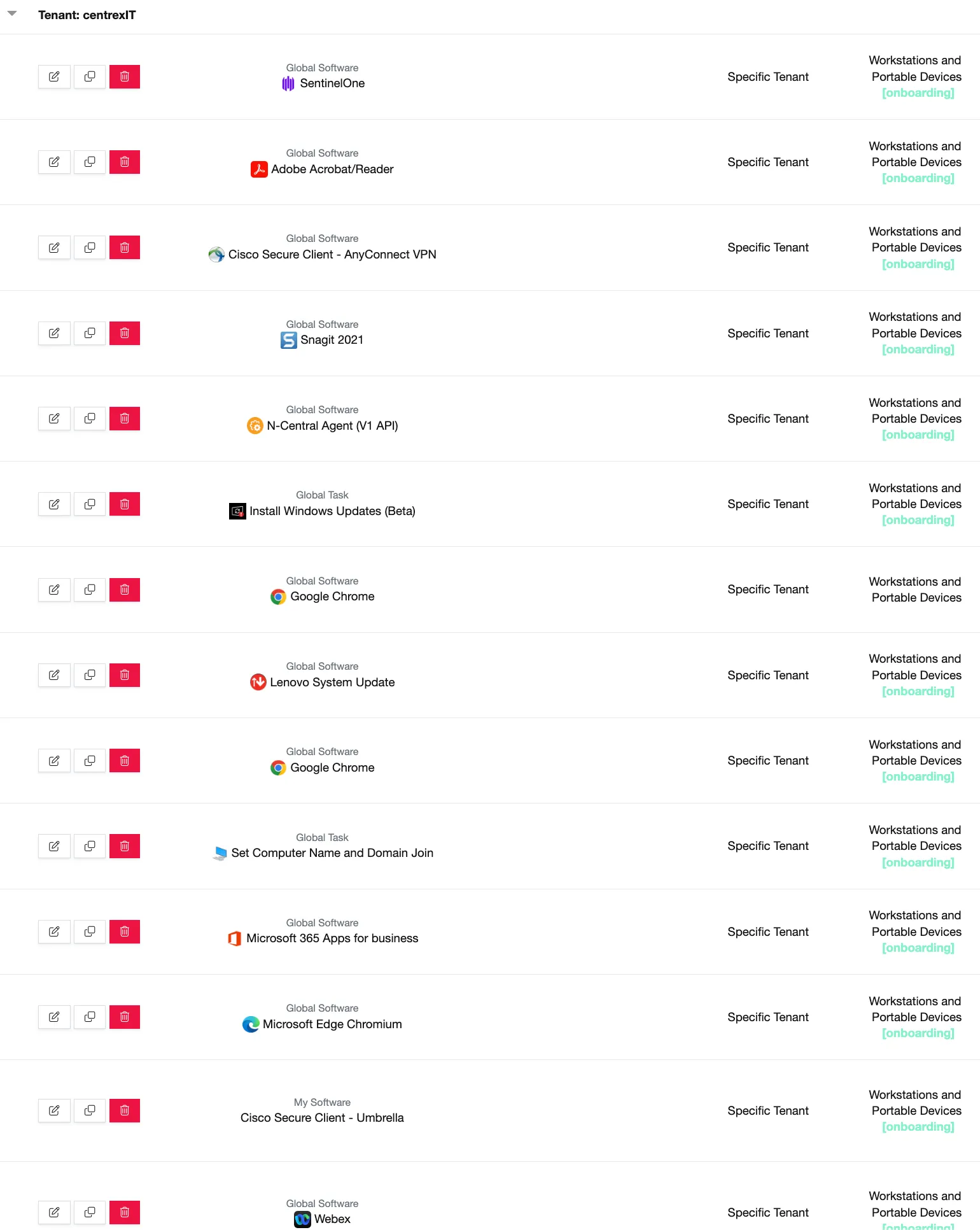Click the onboarding tag on Adobe Acrobat/Reader row
The image size is (980, 1230).
click(x=918, y=178)
